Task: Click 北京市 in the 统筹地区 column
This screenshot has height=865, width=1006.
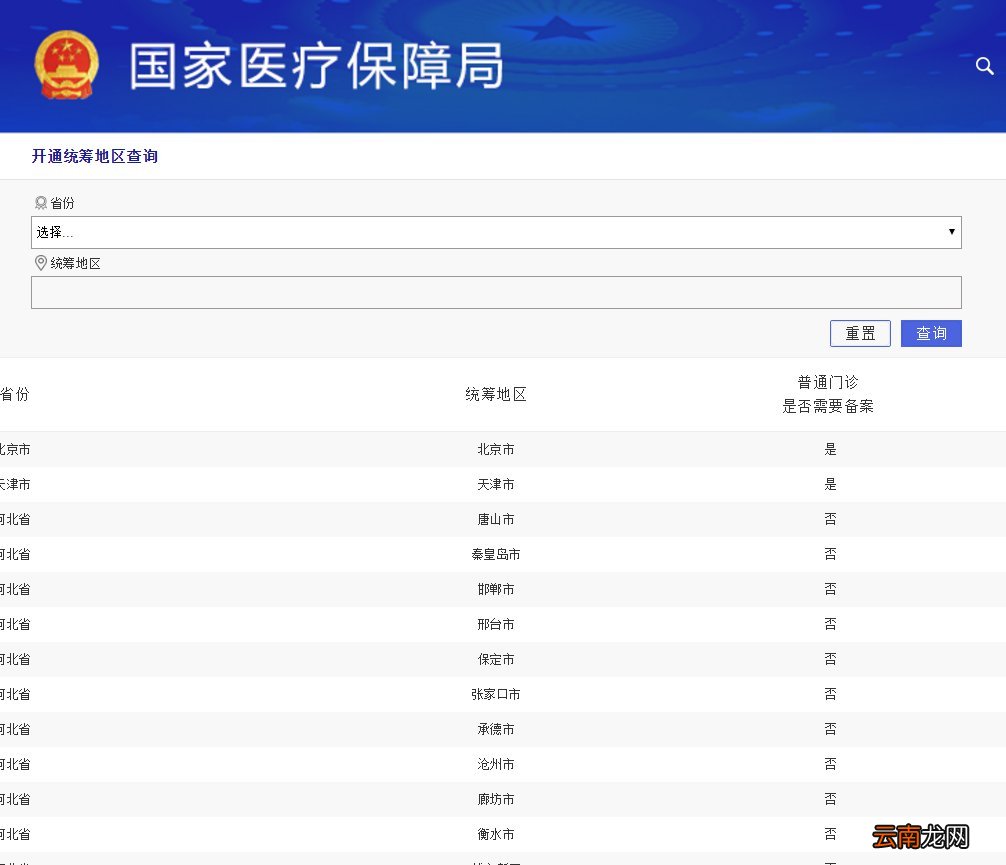Action: coord(496,449)
